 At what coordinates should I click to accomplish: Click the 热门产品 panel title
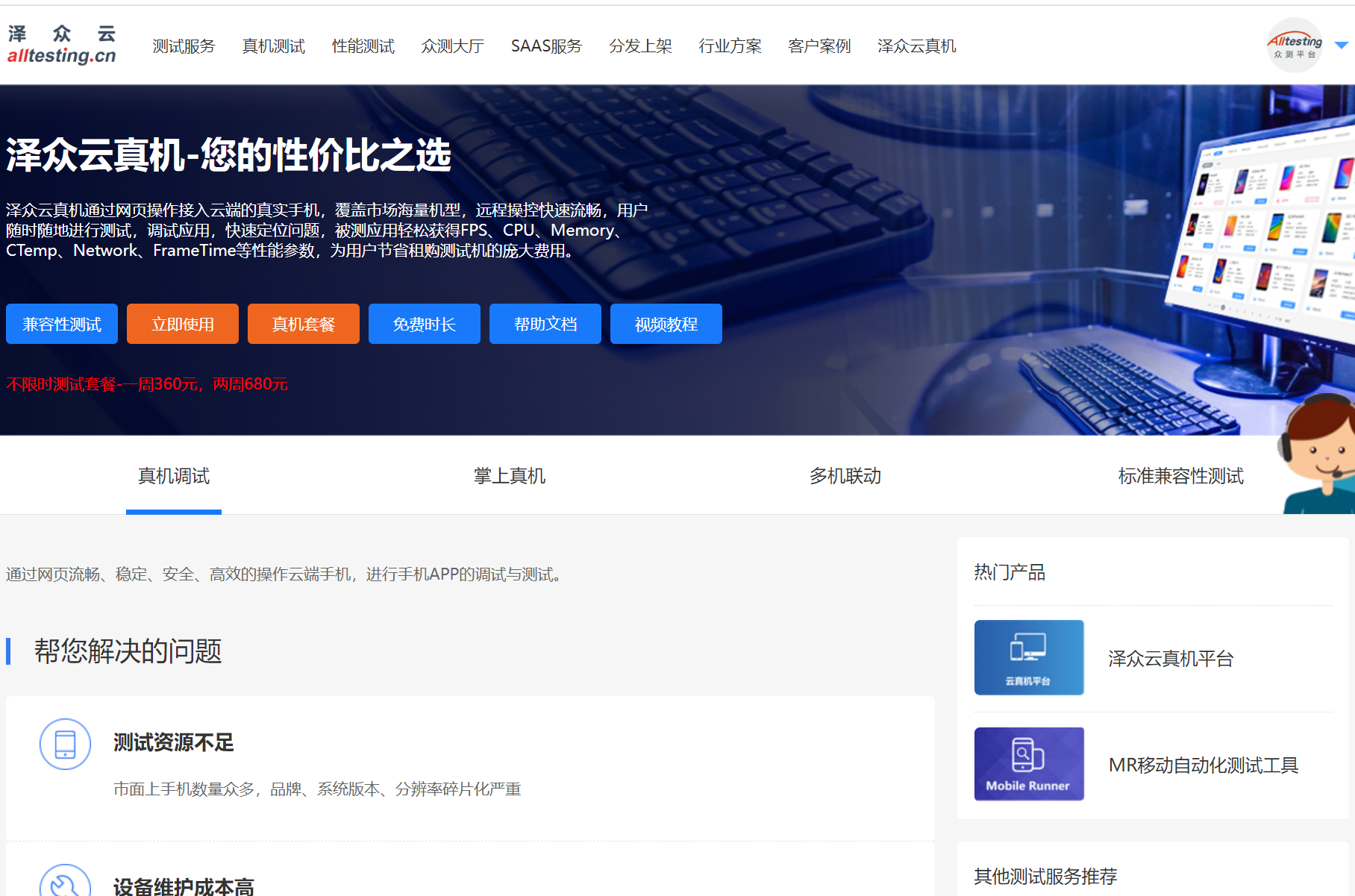coord(1010,572)
